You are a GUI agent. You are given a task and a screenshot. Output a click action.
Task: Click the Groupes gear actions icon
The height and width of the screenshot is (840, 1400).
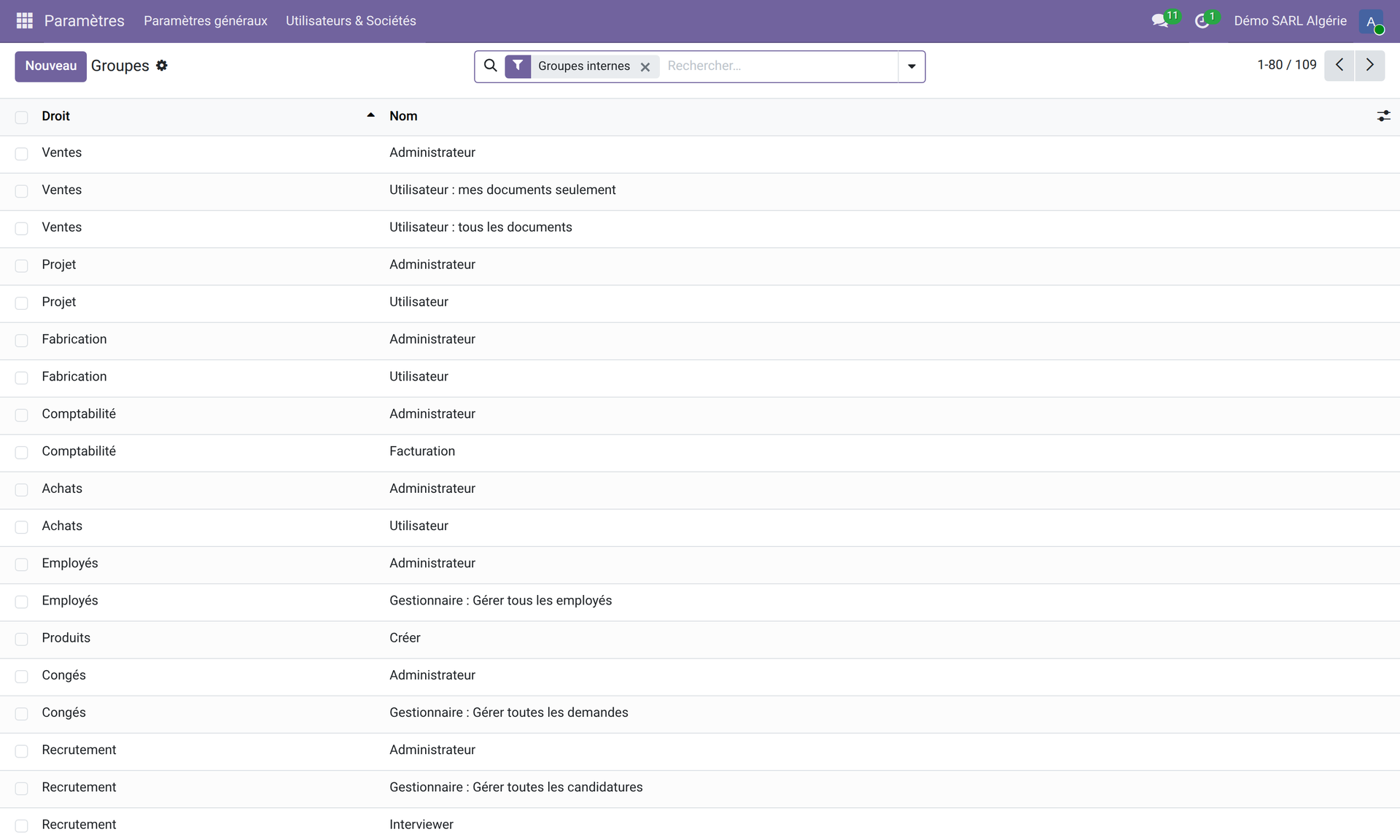(x=162, y=66)
